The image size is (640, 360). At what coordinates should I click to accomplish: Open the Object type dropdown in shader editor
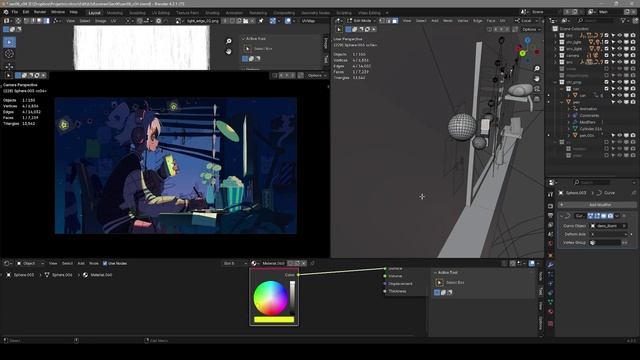click(30, 264)
